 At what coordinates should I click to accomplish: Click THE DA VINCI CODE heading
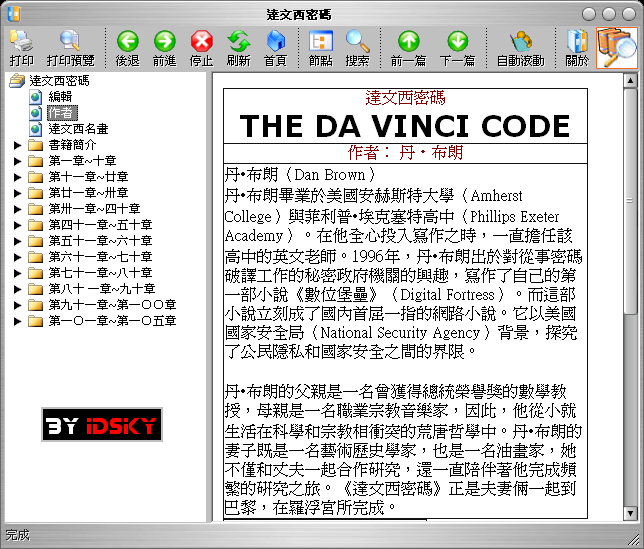[405, 126]
